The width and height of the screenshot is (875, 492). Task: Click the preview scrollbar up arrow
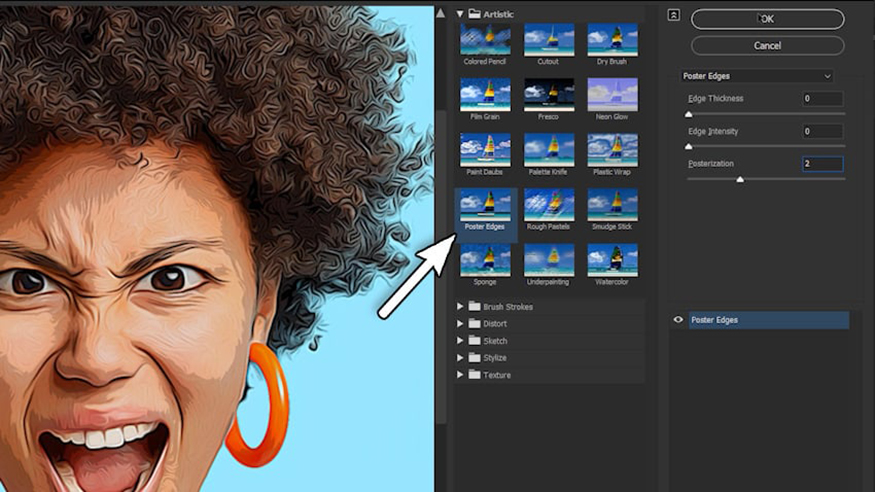441,13
